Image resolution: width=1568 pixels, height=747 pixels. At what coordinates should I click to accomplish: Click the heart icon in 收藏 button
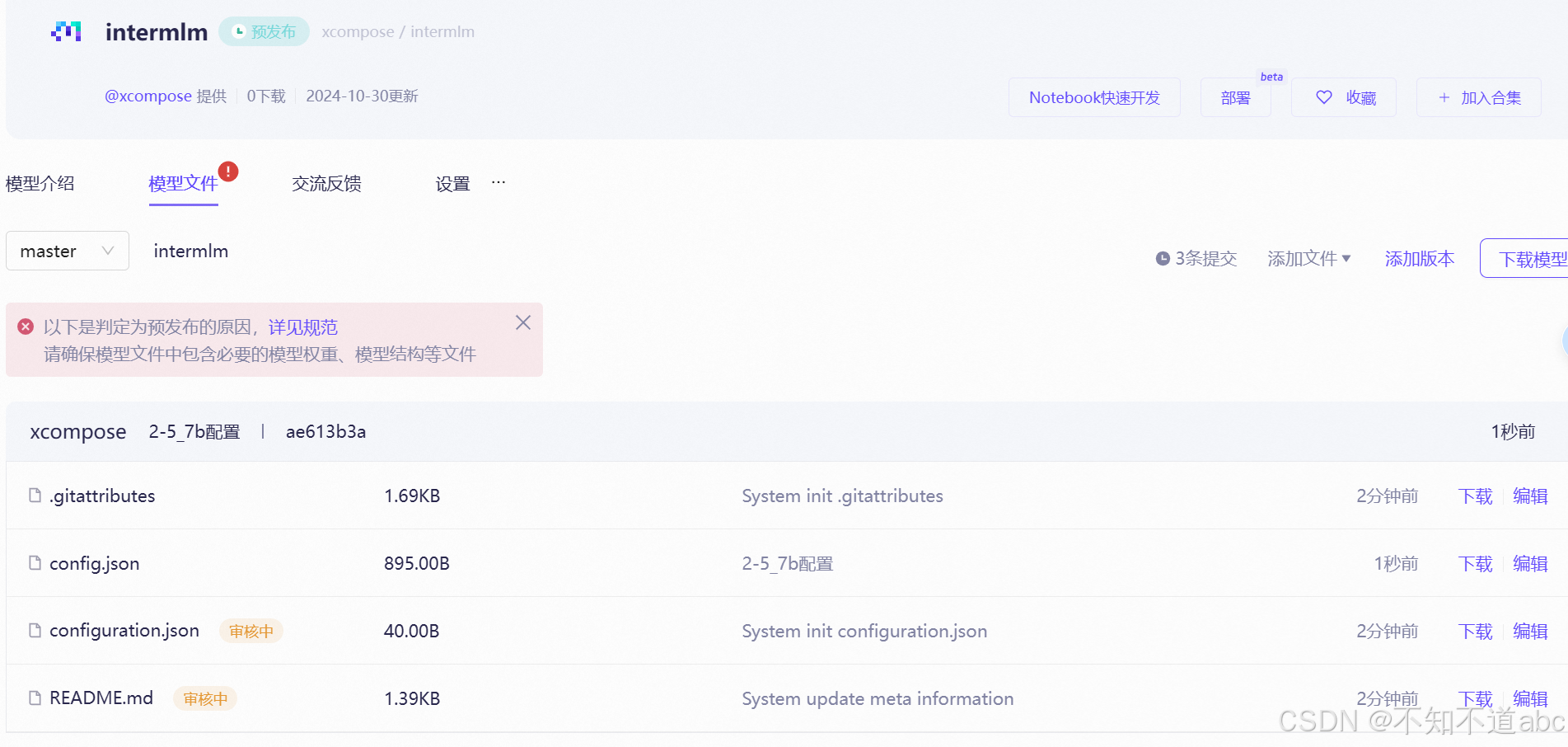point(1324,97)
